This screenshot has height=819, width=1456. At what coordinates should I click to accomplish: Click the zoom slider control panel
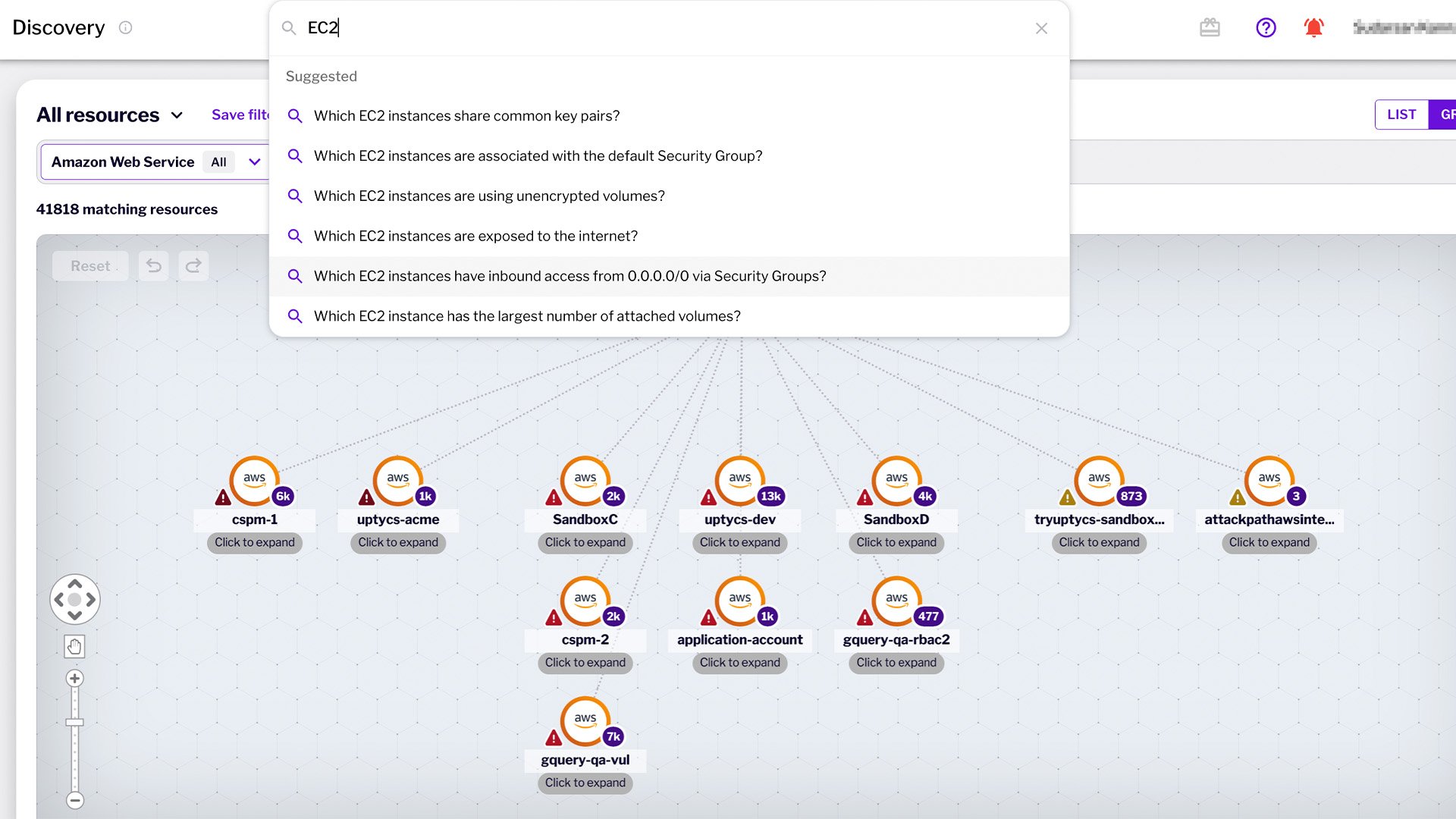click(74, 740)
